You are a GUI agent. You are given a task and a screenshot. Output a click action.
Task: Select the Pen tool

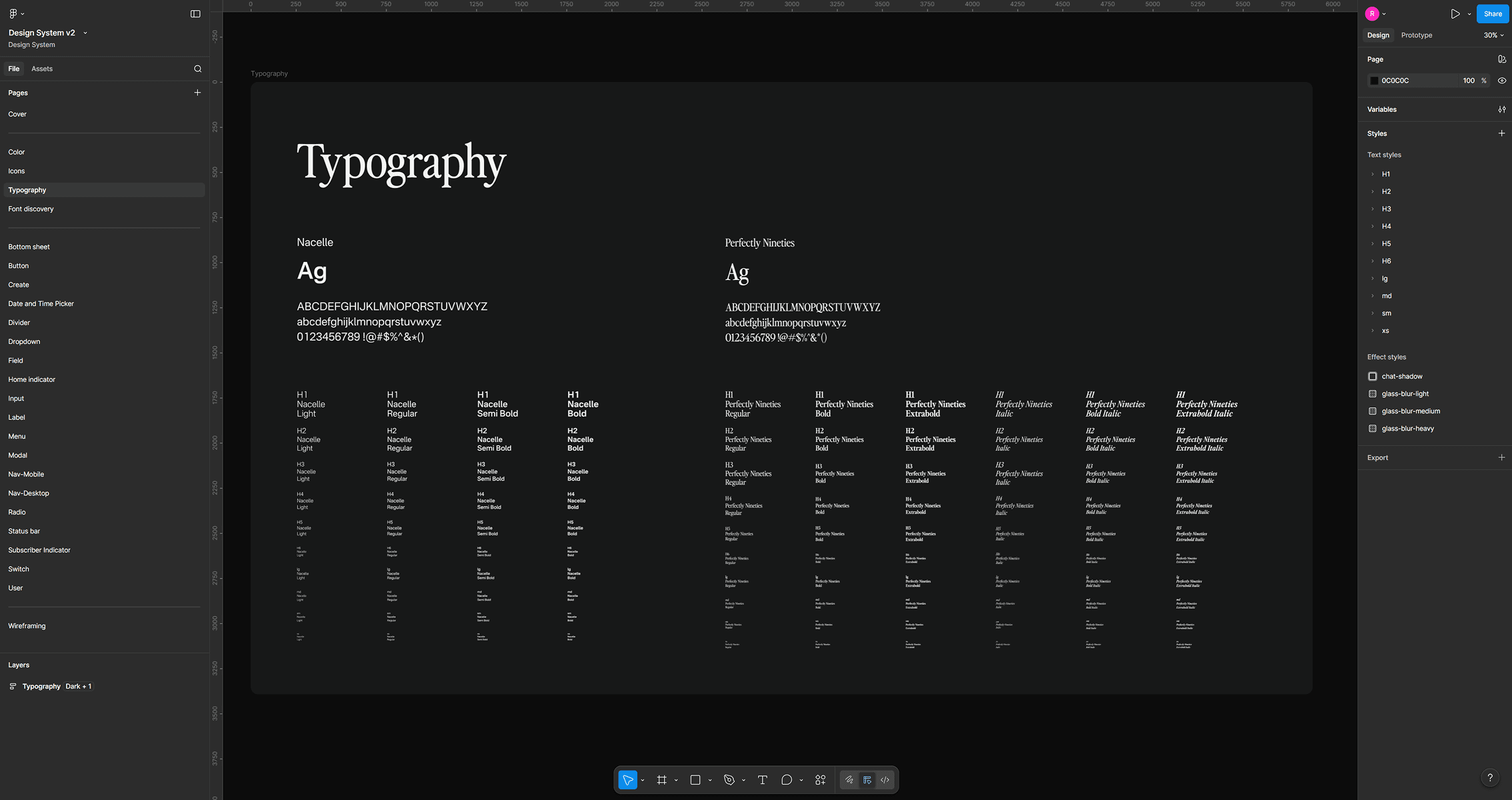(x=729, y=780)
